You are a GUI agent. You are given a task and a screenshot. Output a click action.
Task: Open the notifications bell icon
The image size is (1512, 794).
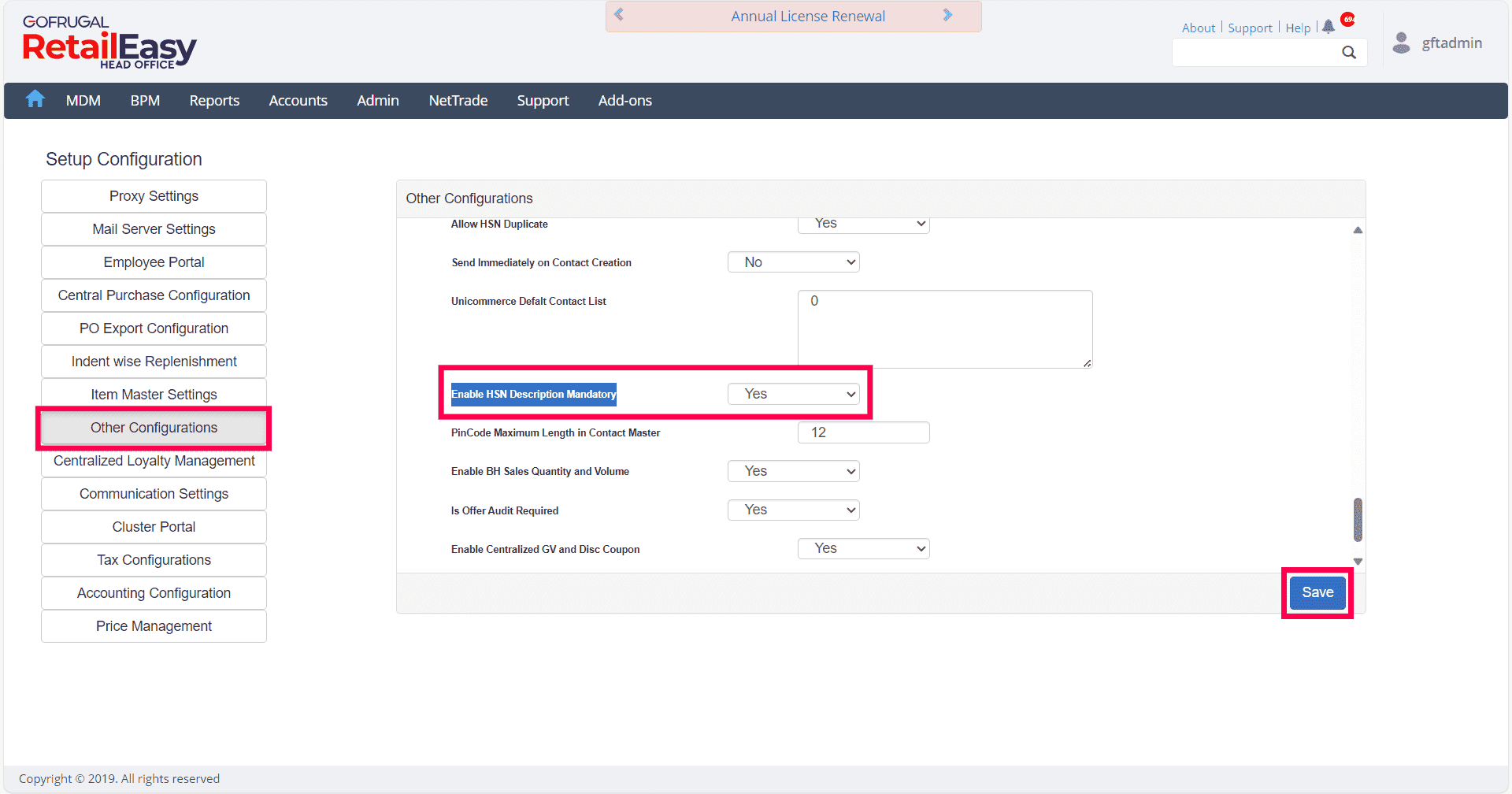tap(1329, 27)
